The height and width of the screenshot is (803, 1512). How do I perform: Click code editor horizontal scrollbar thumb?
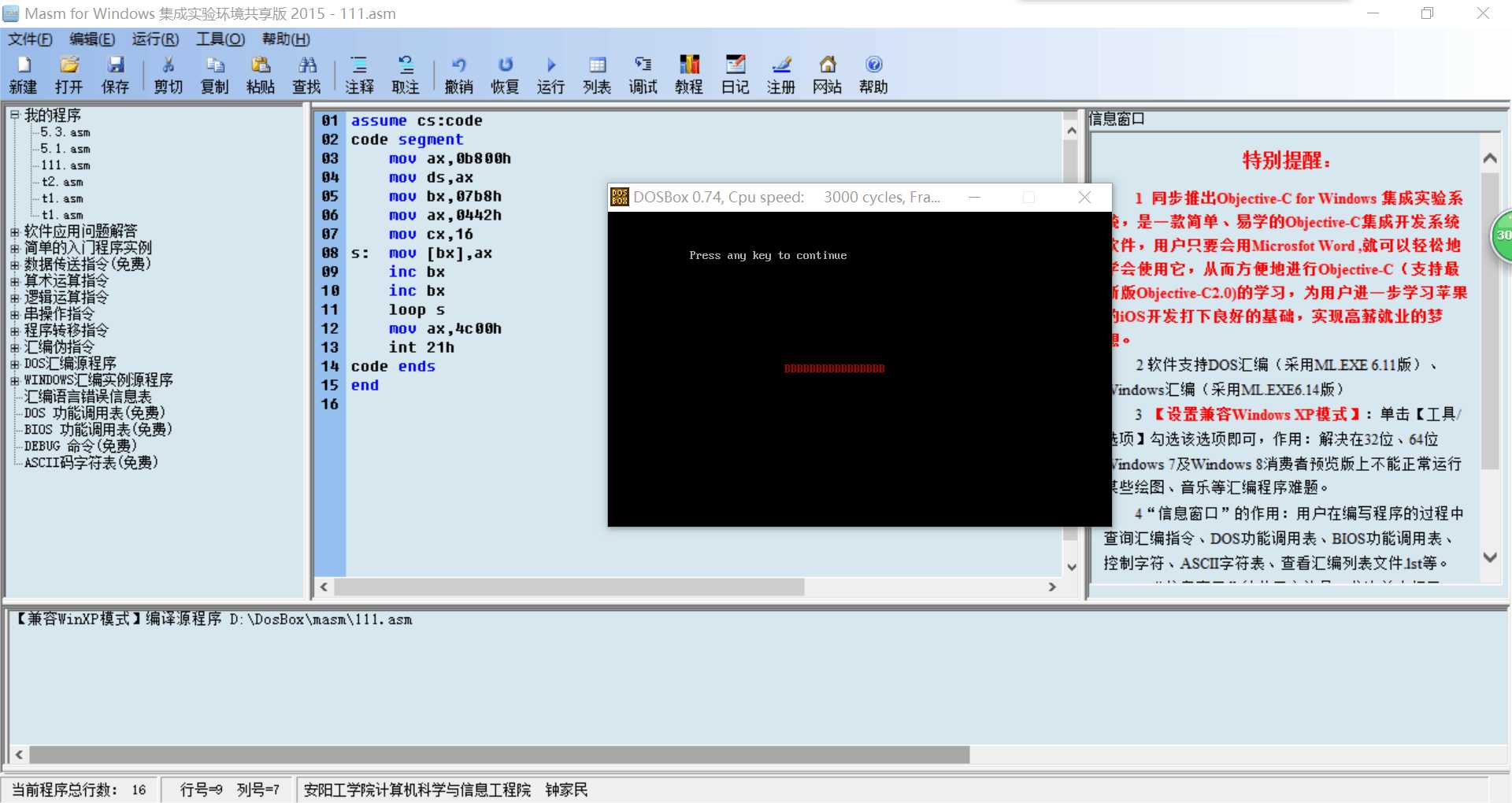click(x=569, y=587)
